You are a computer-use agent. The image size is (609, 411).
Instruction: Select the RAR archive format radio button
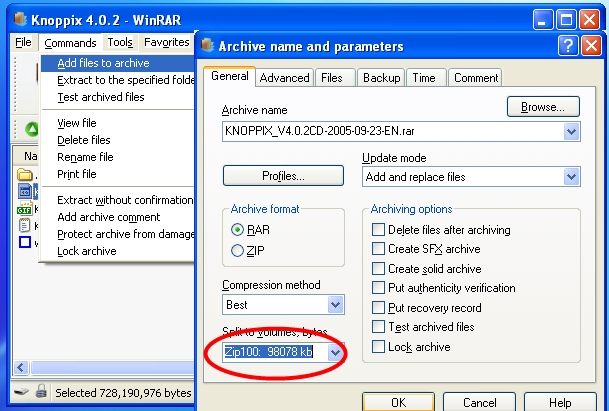[237, 230]
